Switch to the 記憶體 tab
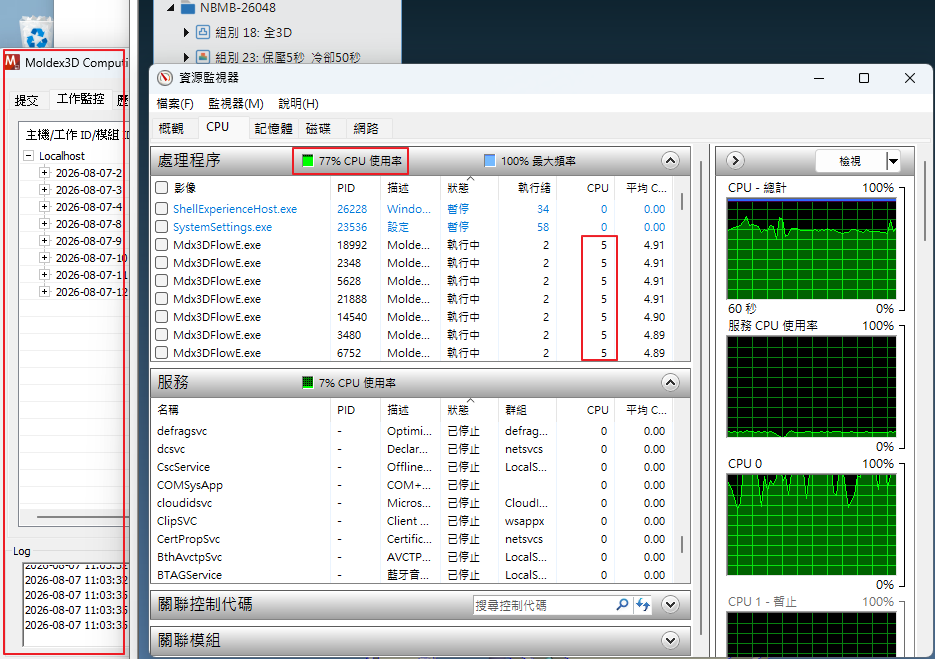Screen dimensions: 935x659 pyautogui.click(x=273, y=128)
